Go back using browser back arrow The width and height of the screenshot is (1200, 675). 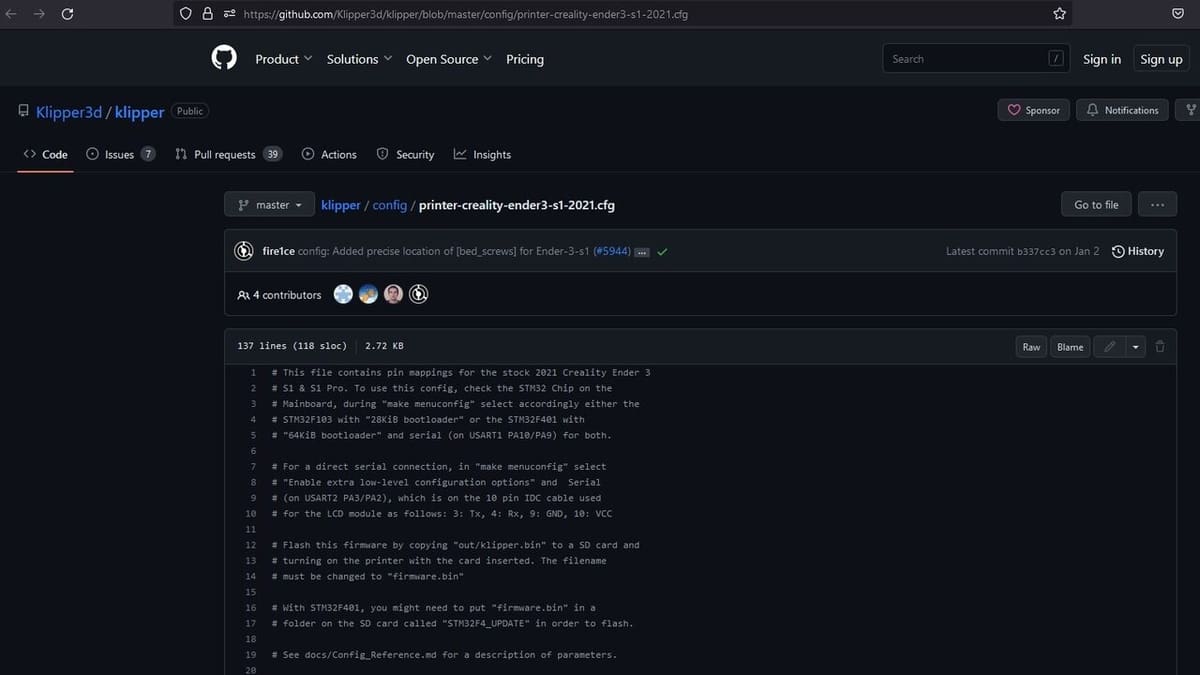click(11, 14)
